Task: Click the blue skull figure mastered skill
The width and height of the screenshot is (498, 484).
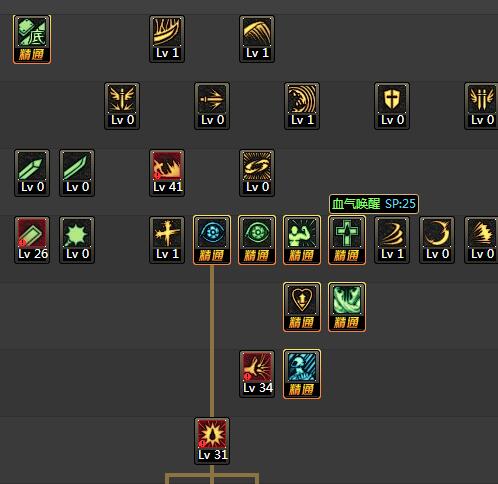Action: [302, 374]
